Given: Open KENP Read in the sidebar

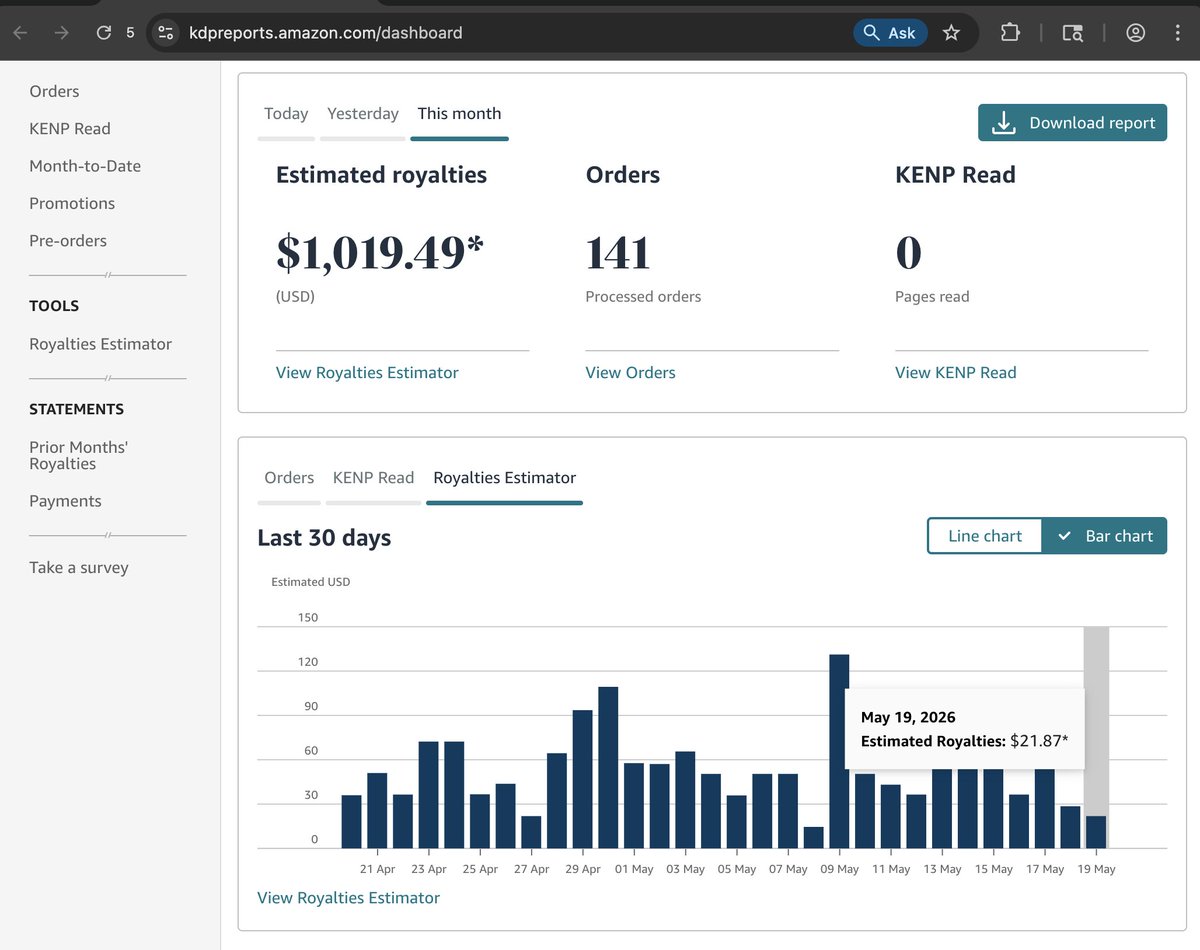Looking at the screenshot, I should click(70, 128).
